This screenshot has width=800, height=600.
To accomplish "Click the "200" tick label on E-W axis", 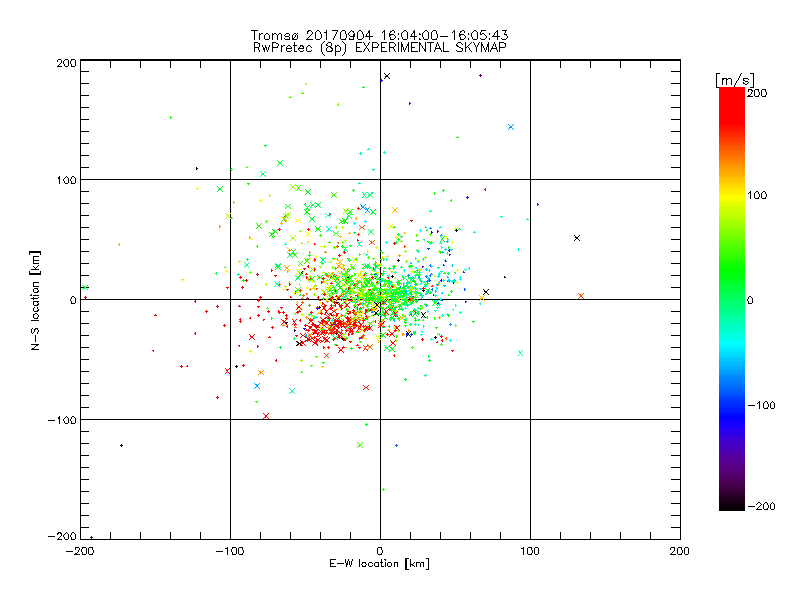I will pos(680,551).
